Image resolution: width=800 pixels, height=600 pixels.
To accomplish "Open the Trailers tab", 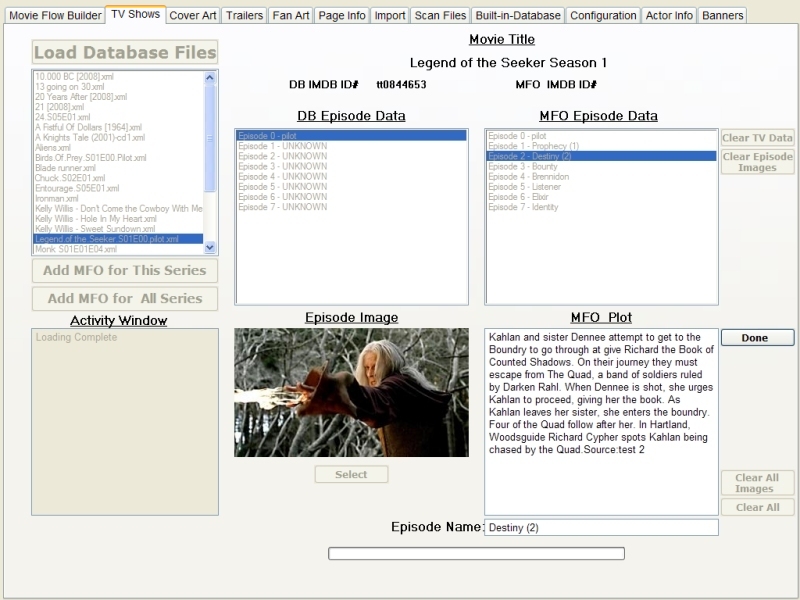I will point(244,16).
